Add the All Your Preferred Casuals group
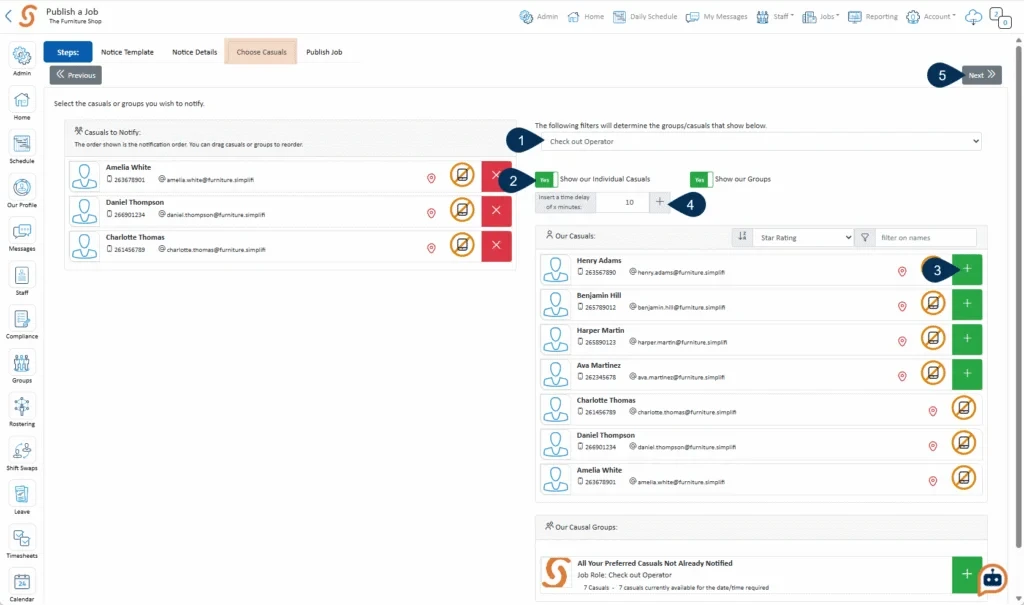The width and height of the screenshot is (1024, 605). coord(967,574)
